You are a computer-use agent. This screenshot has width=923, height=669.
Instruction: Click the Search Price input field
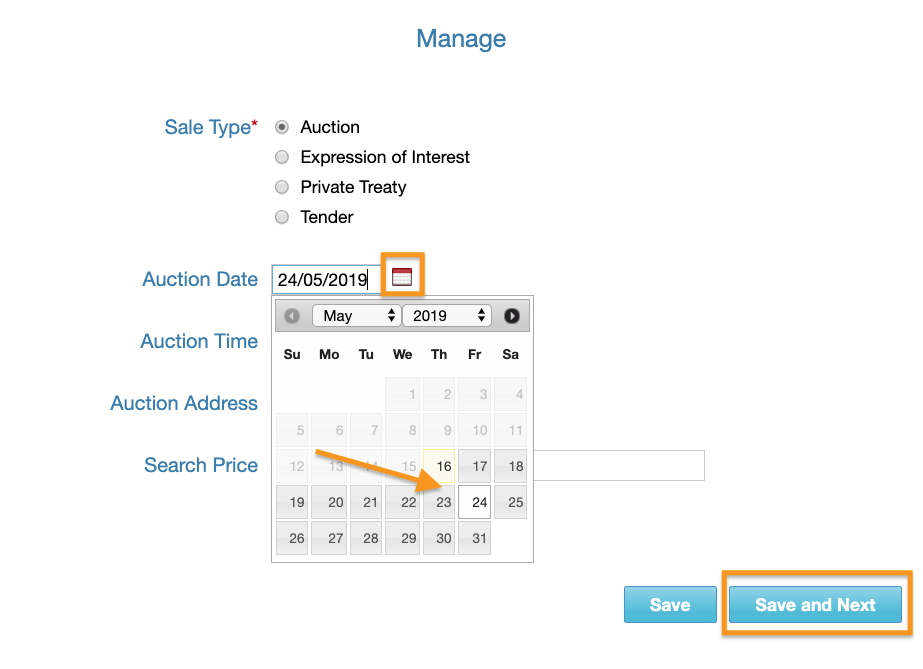click(620, 466)
